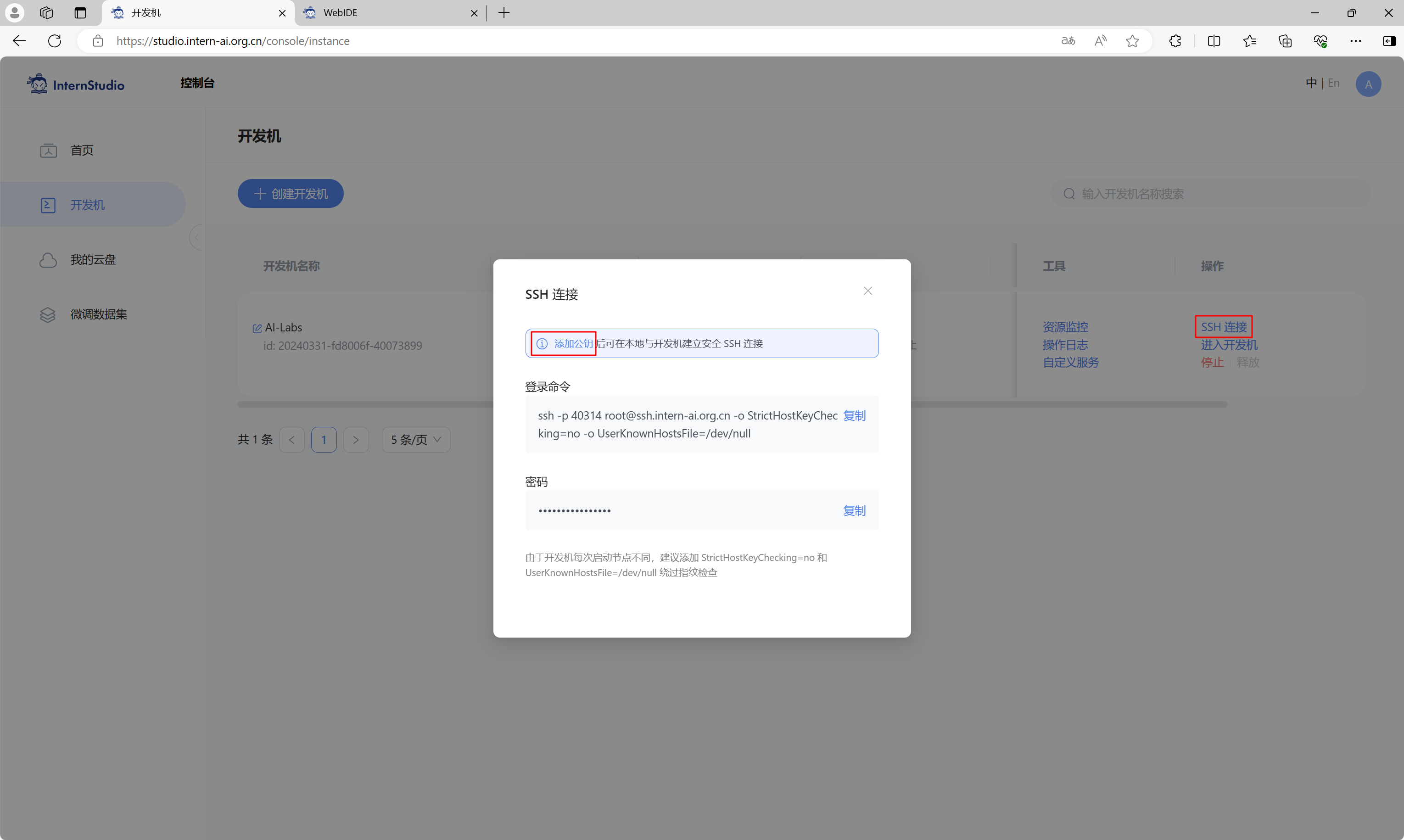The height and width of the screenshot is (840, 1404).
Task: Open workspaces icon in title bar
Action: (x=46, y=12)
